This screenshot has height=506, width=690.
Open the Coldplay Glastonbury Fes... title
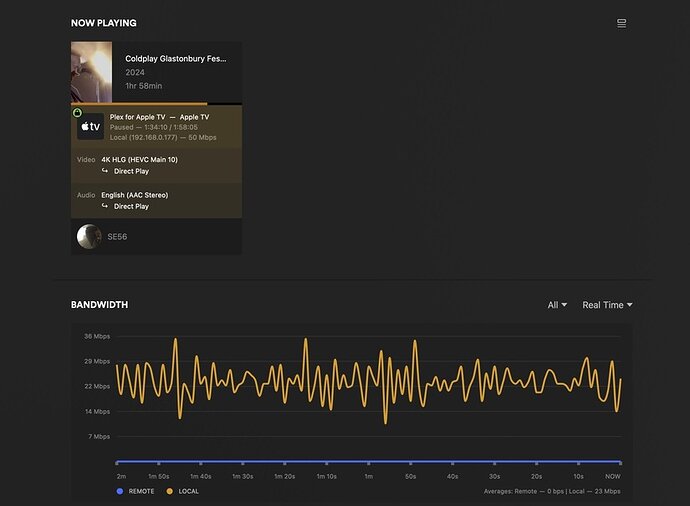click(176, 59)
